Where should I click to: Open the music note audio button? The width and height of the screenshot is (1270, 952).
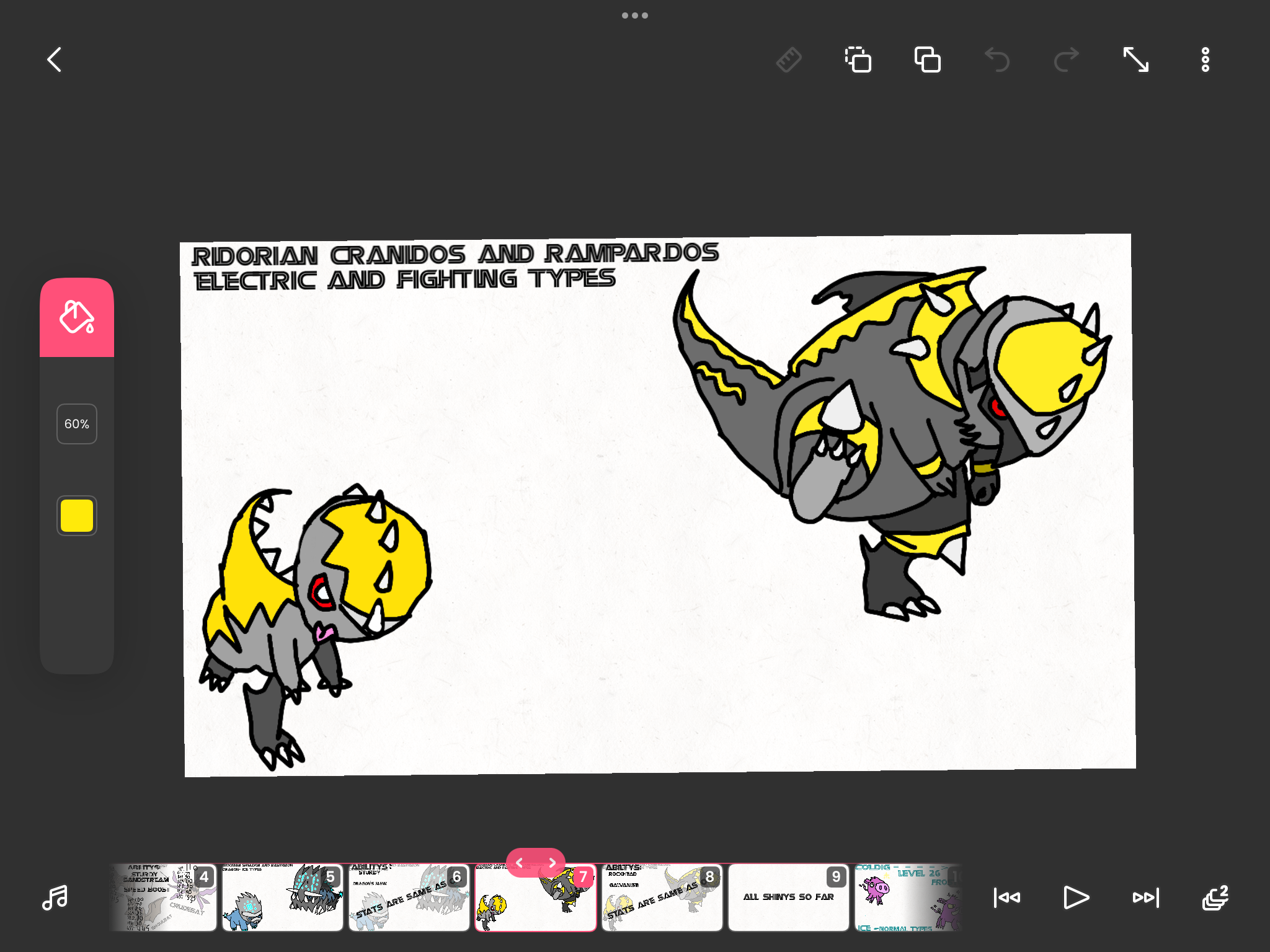[55, 897]
